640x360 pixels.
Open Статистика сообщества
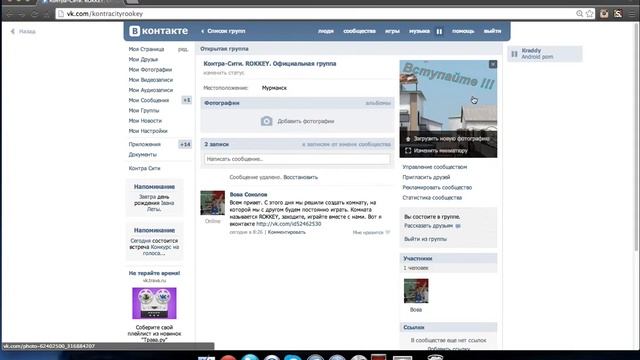pyautogui.click(x=432, y=198)
